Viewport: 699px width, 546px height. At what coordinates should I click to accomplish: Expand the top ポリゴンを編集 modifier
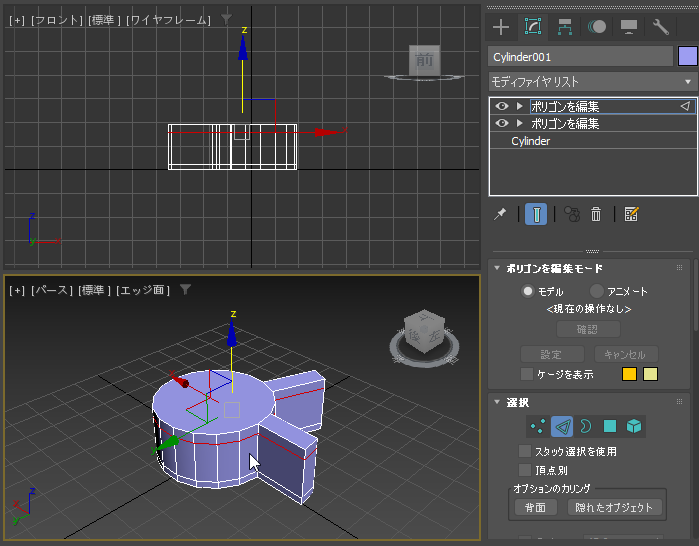tap(519, 106)
